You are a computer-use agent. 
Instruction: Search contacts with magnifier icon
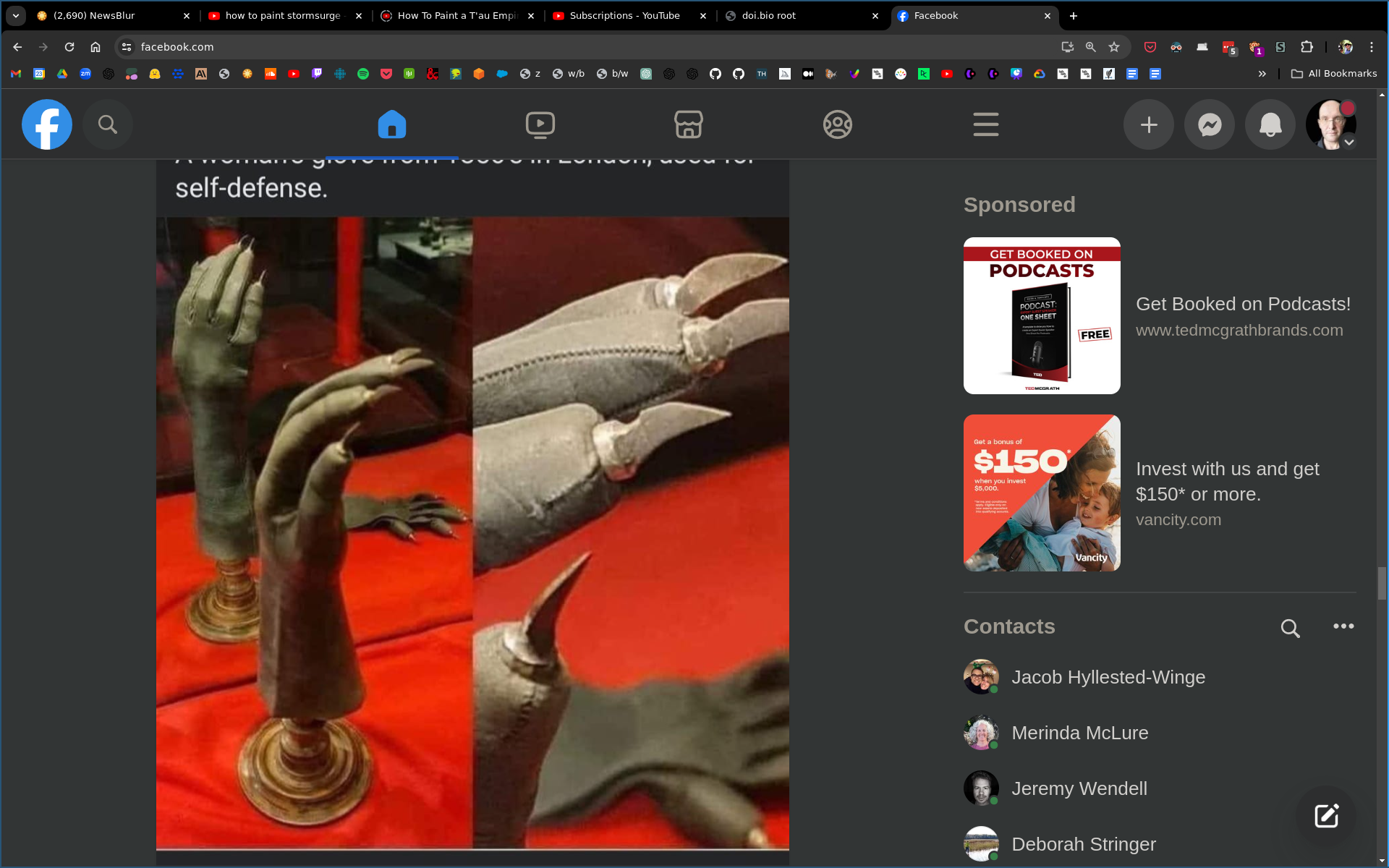pyautogui.click(x=1290, y=627)
